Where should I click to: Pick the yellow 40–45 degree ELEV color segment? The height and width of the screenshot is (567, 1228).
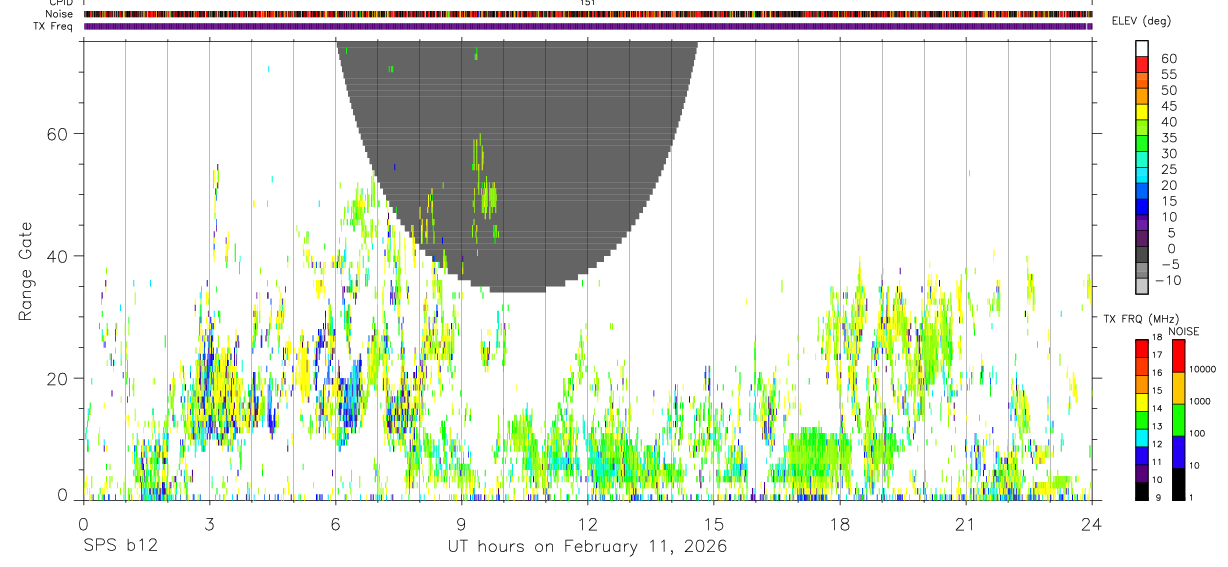1142,112
